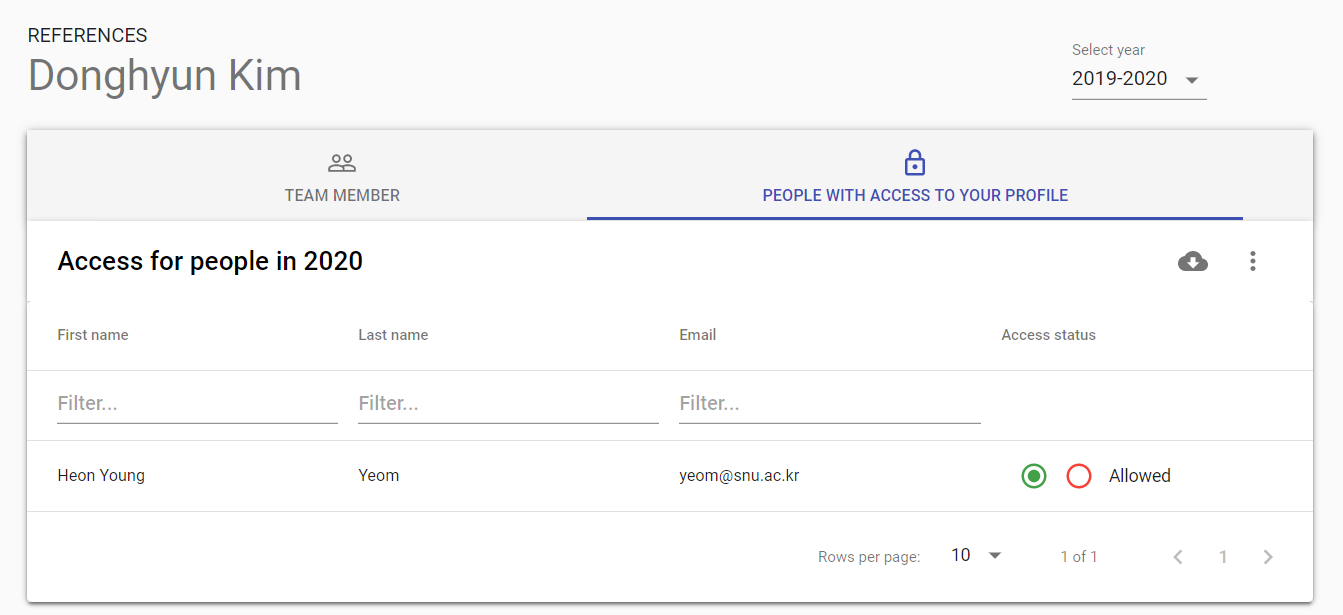Click the padlock icon on access tab

click(x=915, y=162)
